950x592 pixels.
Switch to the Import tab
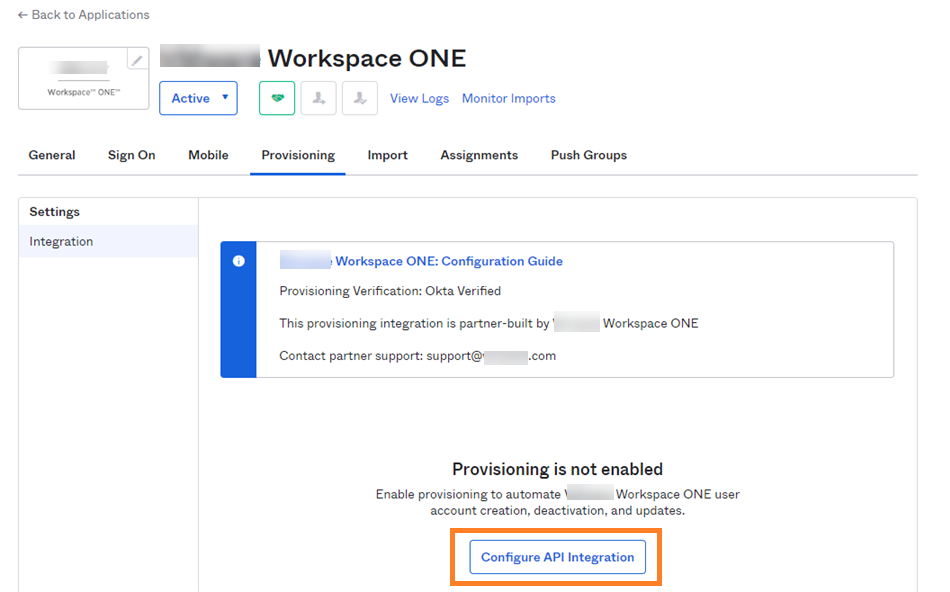pyautogui.click(x=388, y=155)
